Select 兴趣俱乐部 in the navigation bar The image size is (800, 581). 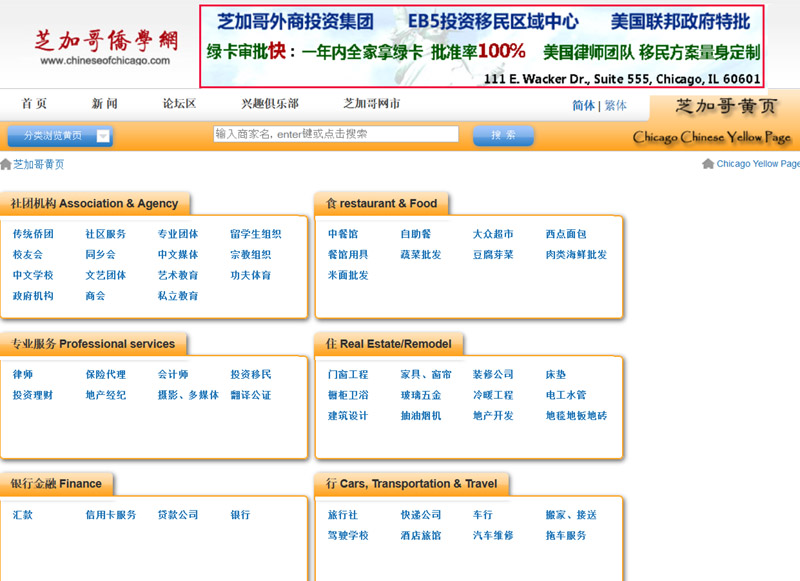click(x=269, y=104)
